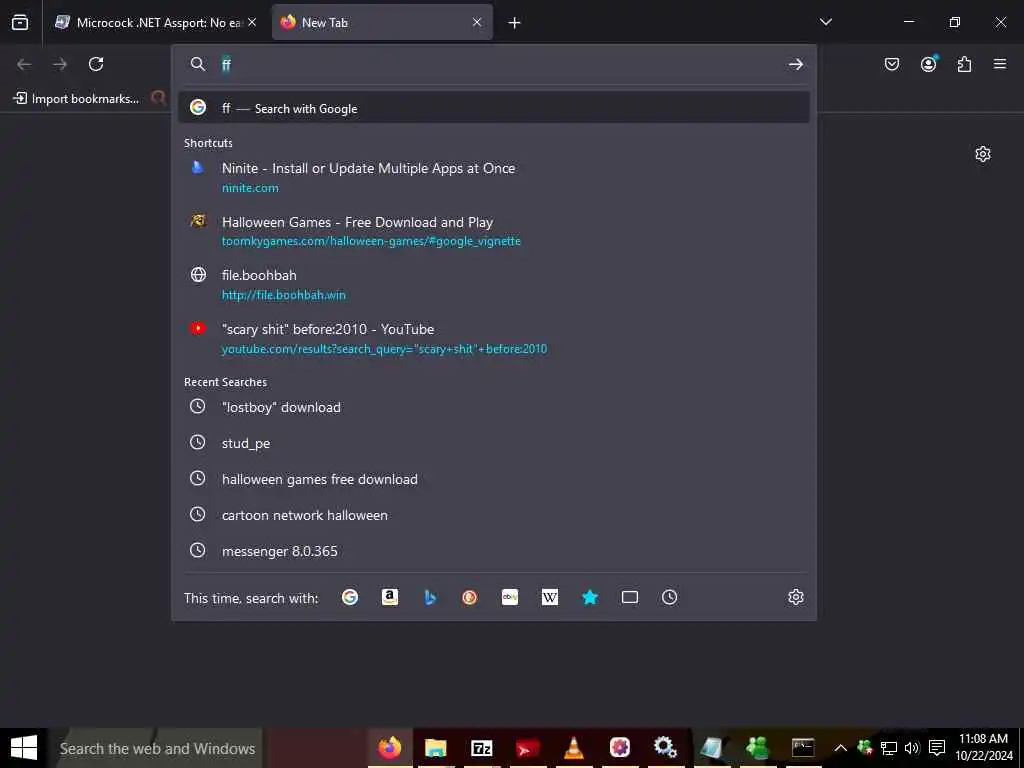Open the Ninite shortcut suggestion
Screen dimensions: 1024x768
coord(494,178)
